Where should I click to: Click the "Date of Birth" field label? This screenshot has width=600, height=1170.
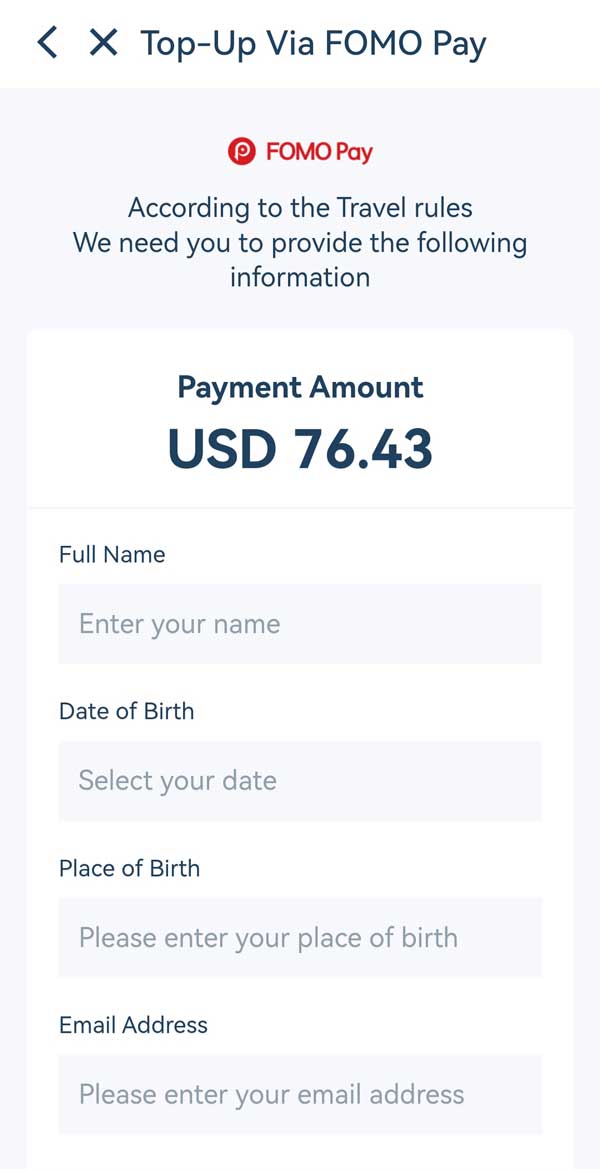coord(127,711)
